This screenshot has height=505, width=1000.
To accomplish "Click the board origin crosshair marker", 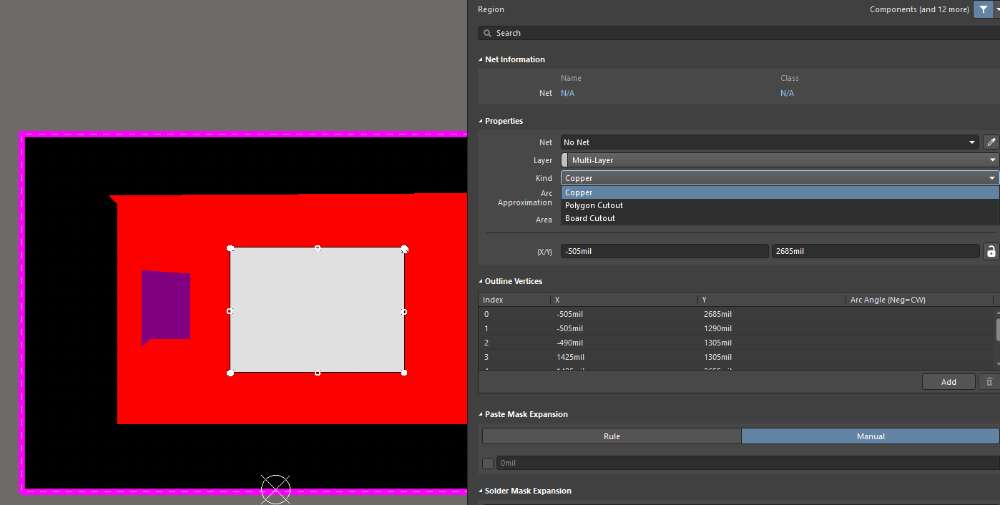I will pos(276,490).
